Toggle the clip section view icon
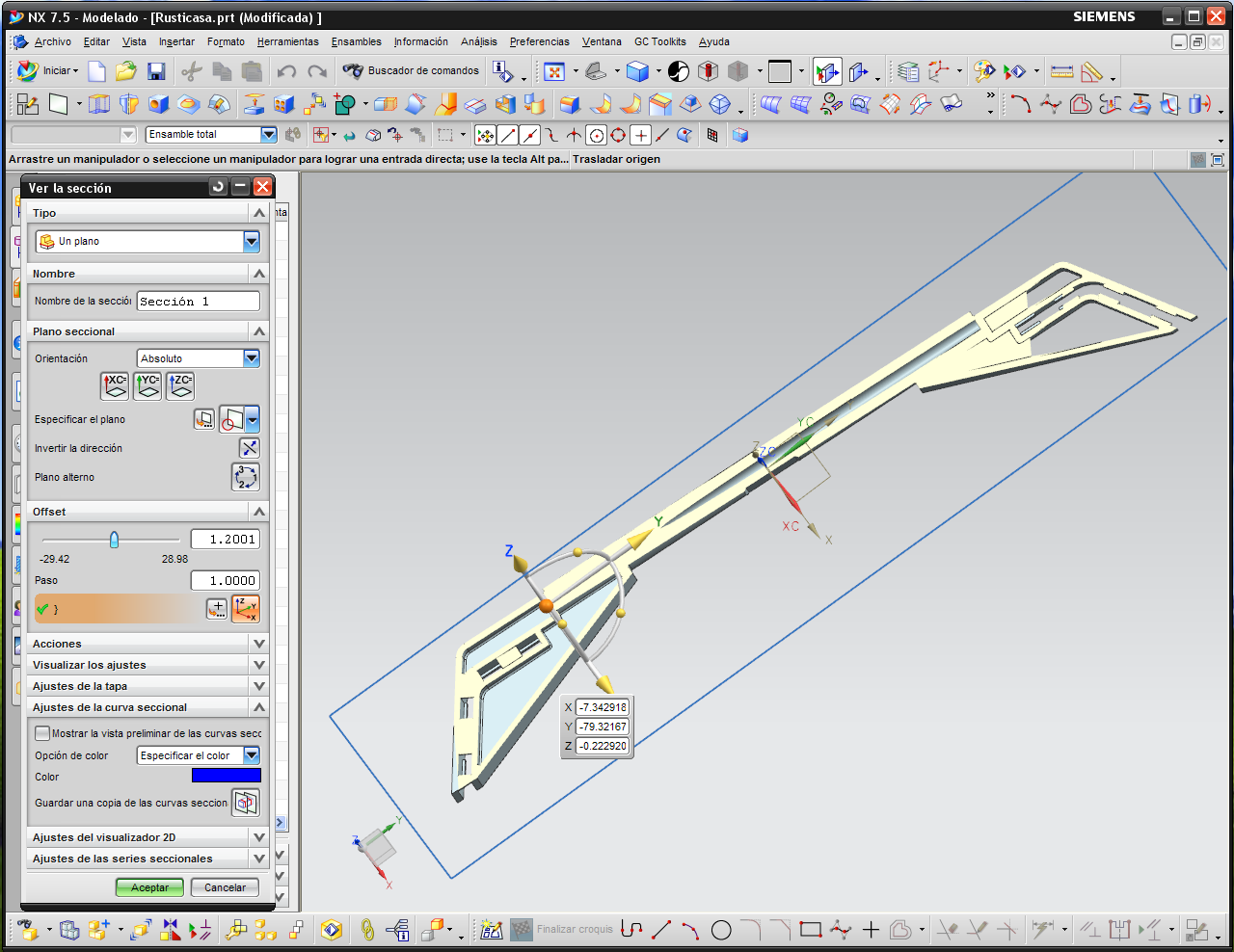This screenshot has width=1234, height=952. coord(827,71)
